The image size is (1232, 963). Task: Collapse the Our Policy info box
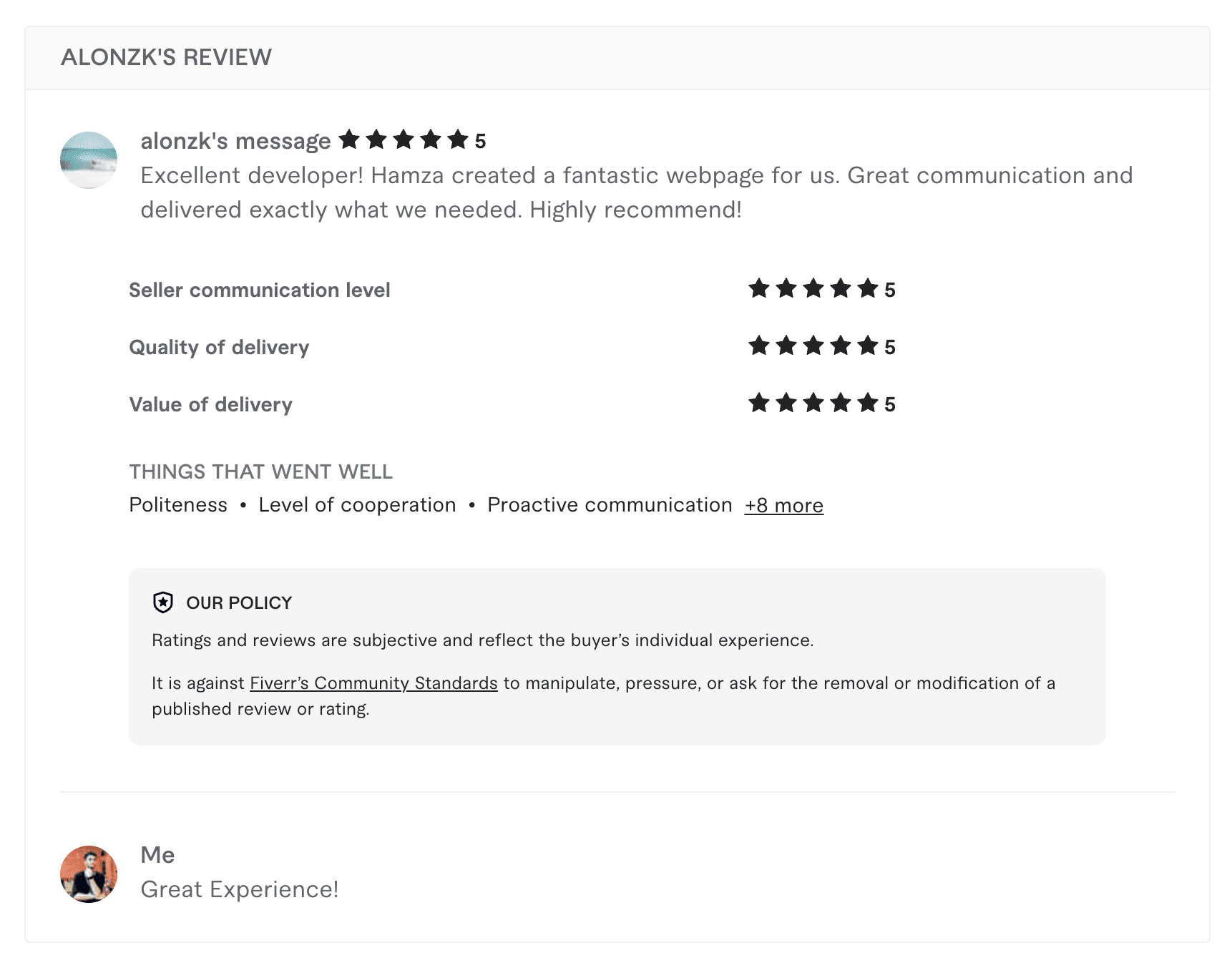(x=238, y=602)
